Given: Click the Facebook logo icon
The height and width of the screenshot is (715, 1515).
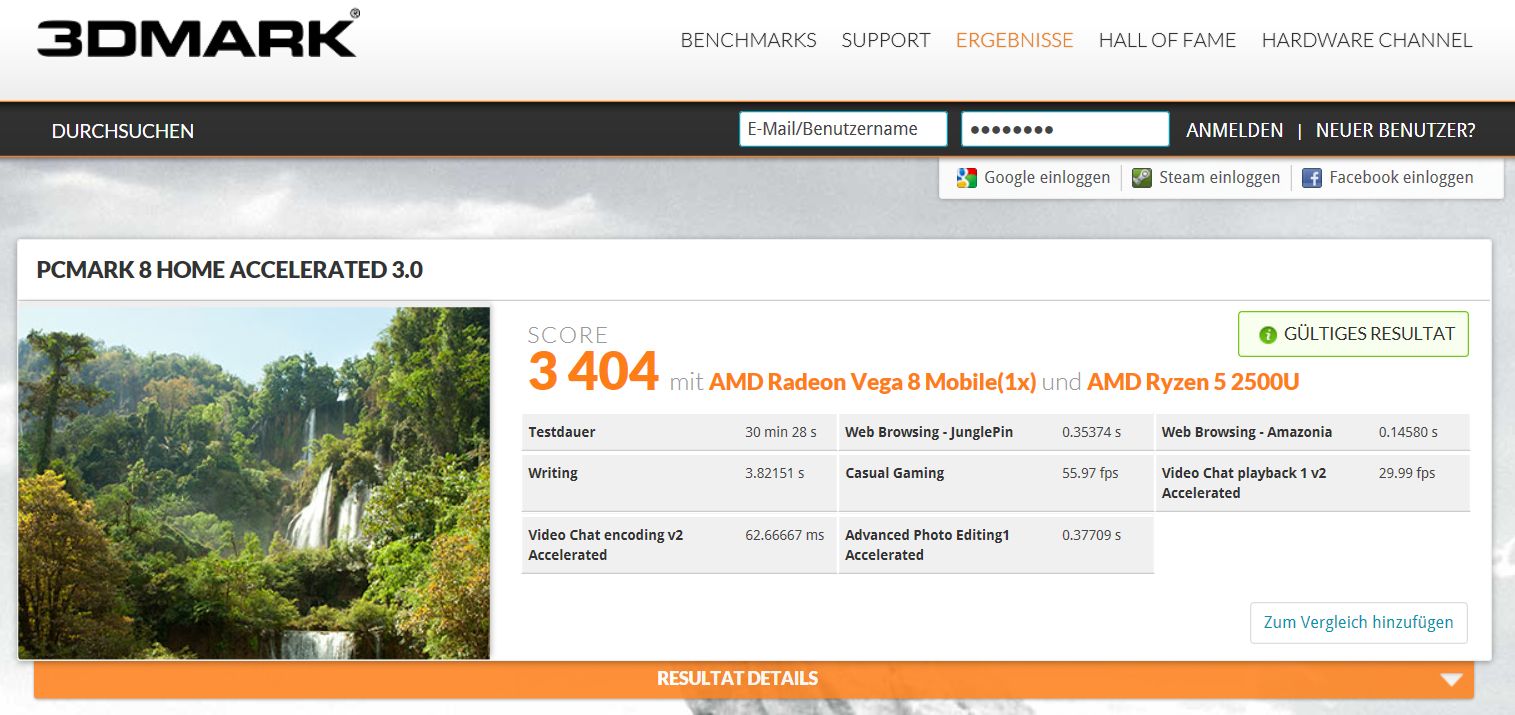Looking at the screenshot, I should pyautogui.click(x=1311, y=178).
